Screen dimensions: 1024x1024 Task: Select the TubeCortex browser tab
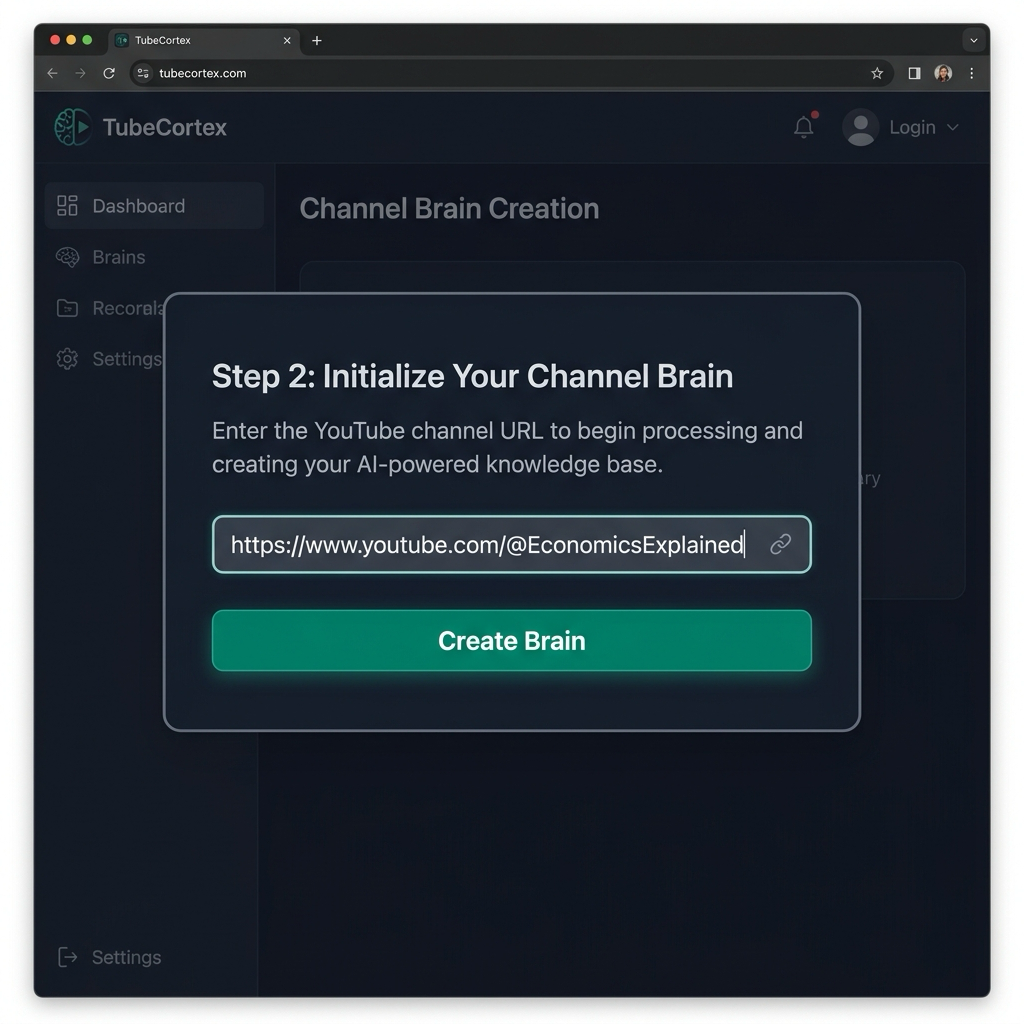204,40
